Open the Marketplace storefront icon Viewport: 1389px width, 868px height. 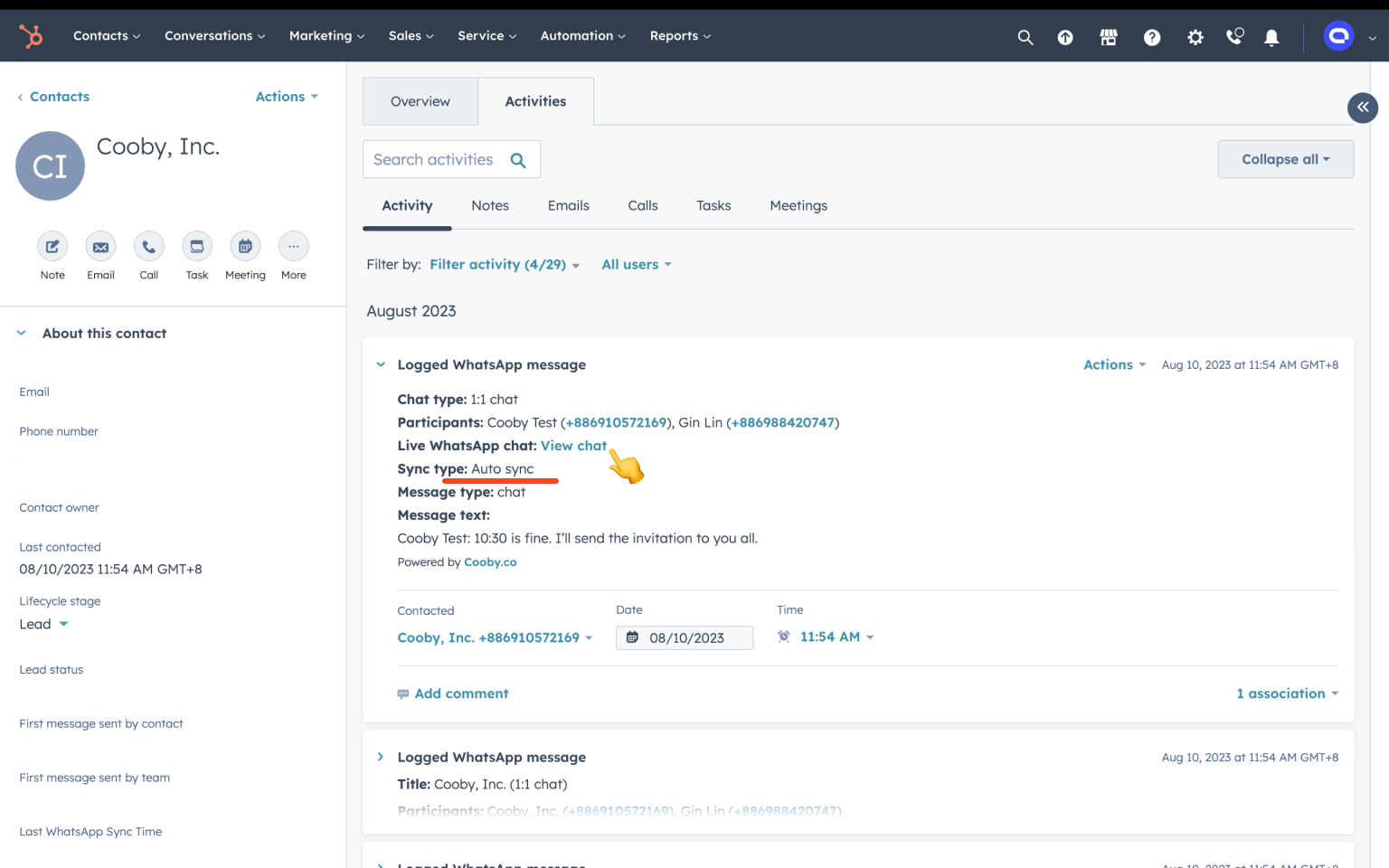coord(1109,37)
